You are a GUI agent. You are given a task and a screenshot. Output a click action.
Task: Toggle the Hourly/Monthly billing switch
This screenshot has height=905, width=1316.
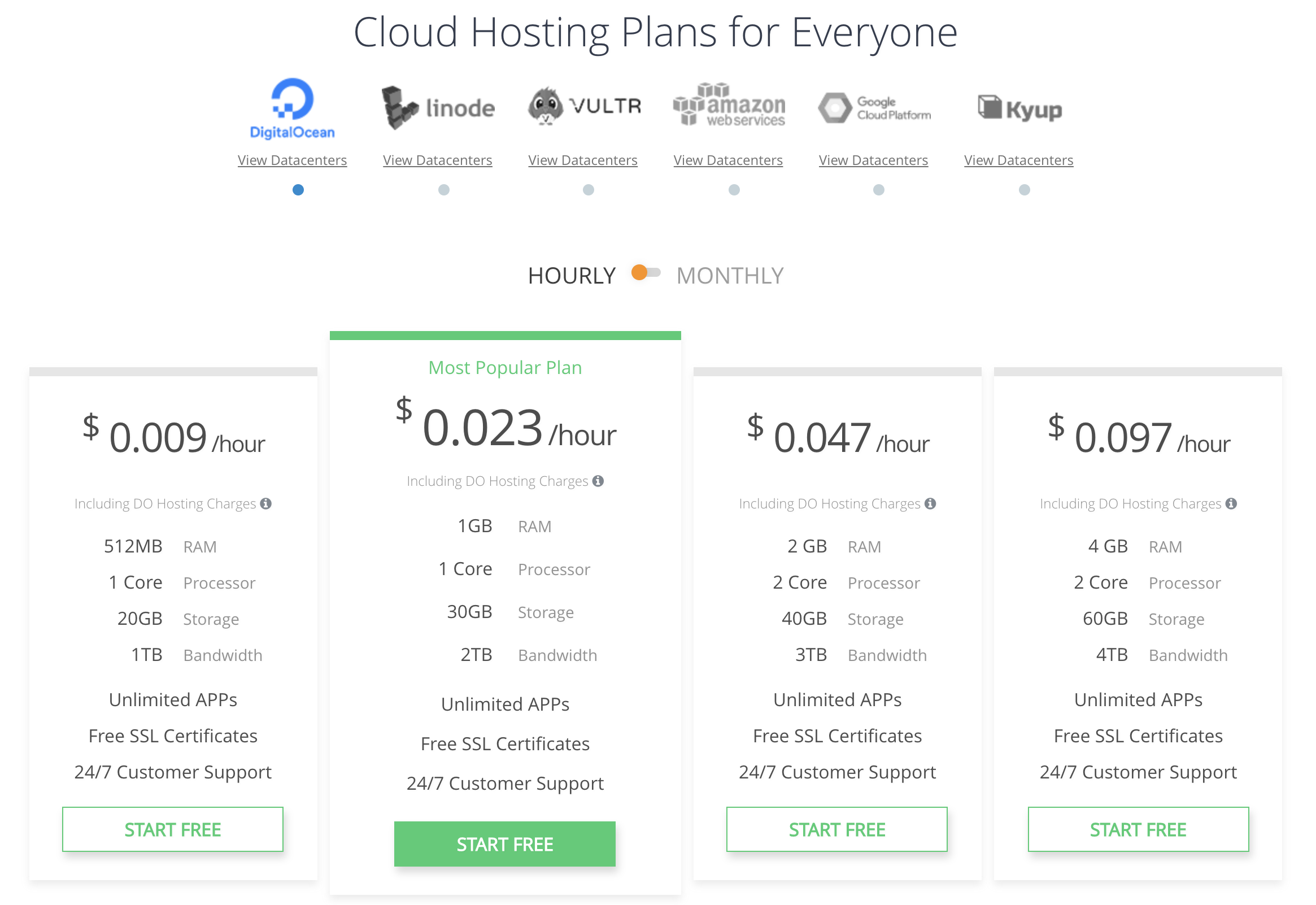pyautogui.click(x=647, y=273)
